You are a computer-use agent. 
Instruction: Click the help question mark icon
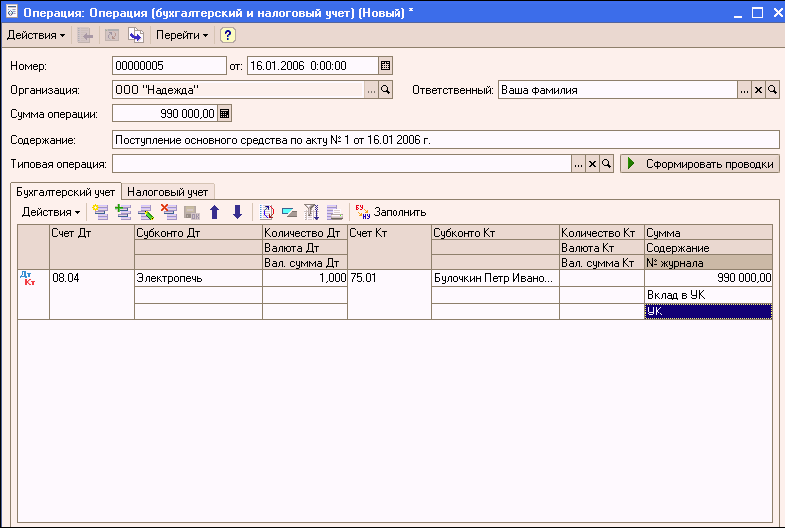click(228, 35)
